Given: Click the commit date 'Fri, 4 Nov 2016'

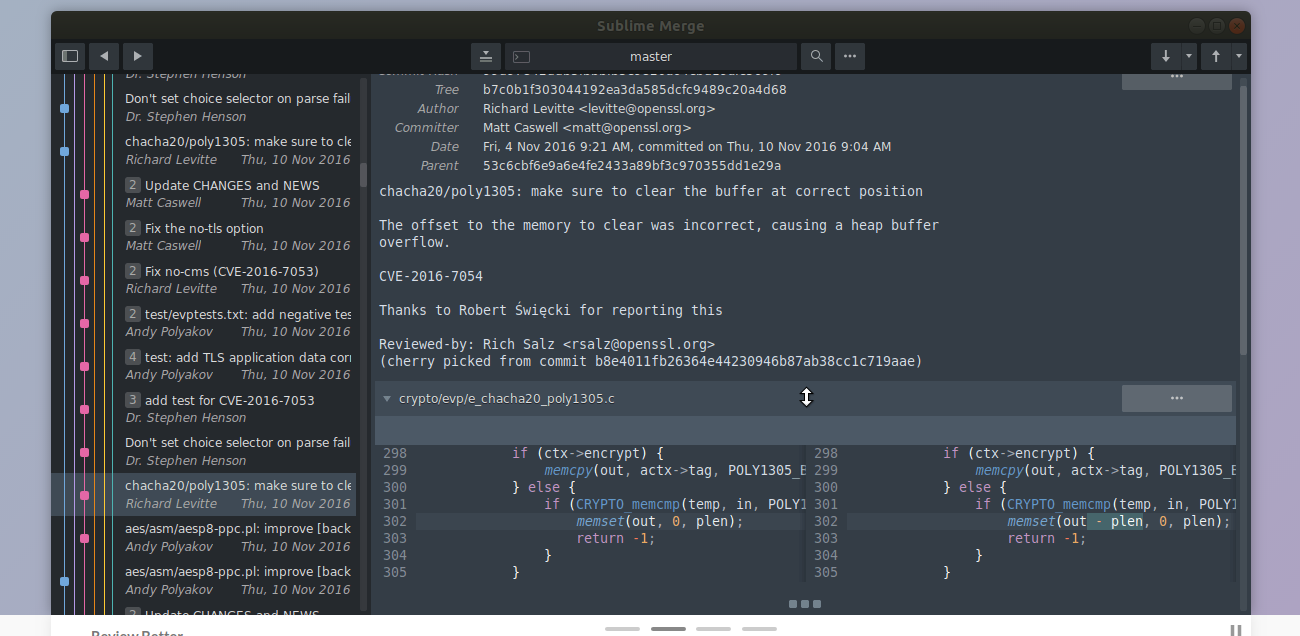Looking at the screenshot, I should coord(687,147).
